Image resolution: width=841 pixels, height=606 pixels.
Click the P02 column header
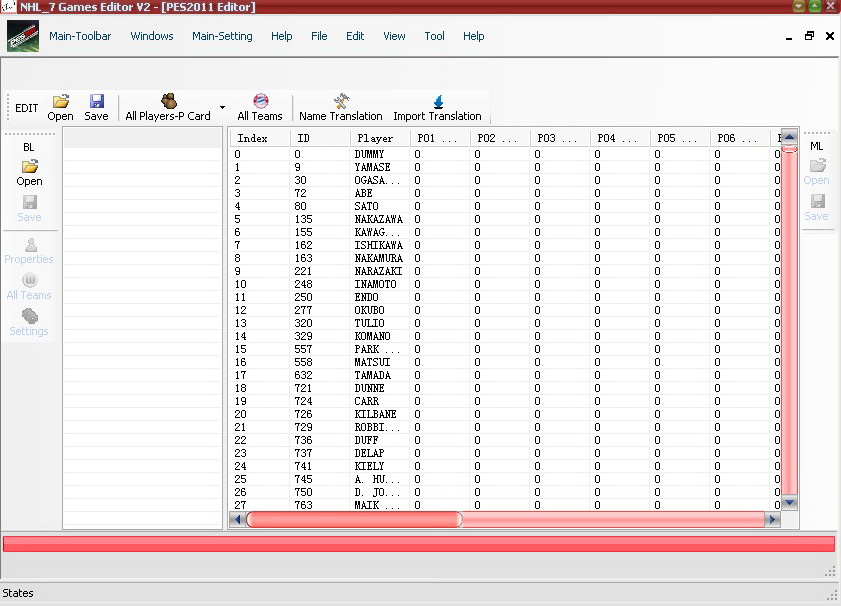(500, 138)
